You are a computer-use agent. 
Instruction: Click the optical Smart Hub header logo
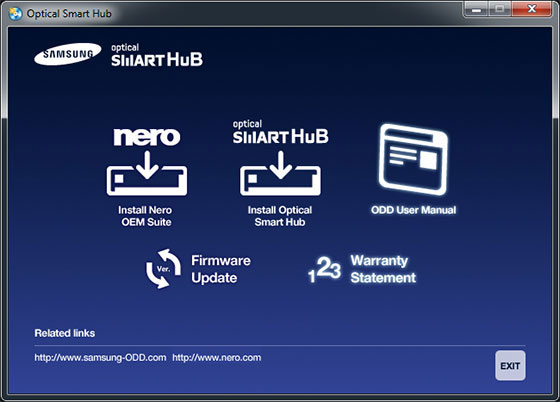[x=157, y=55]
